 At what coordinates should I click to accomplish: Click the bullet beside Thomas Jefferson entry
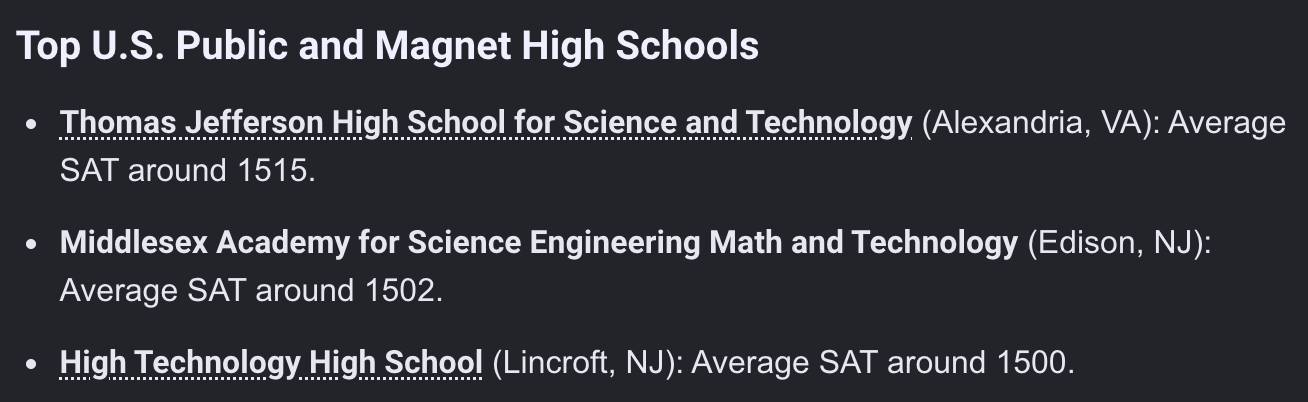[34, 125]
